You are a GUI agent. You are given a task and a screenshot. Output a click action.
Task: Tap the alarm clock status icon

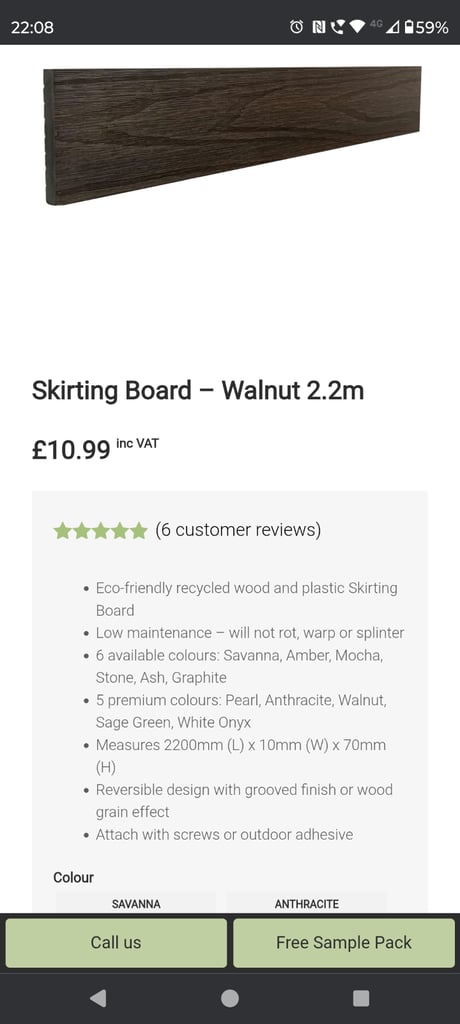click(297, 27)
